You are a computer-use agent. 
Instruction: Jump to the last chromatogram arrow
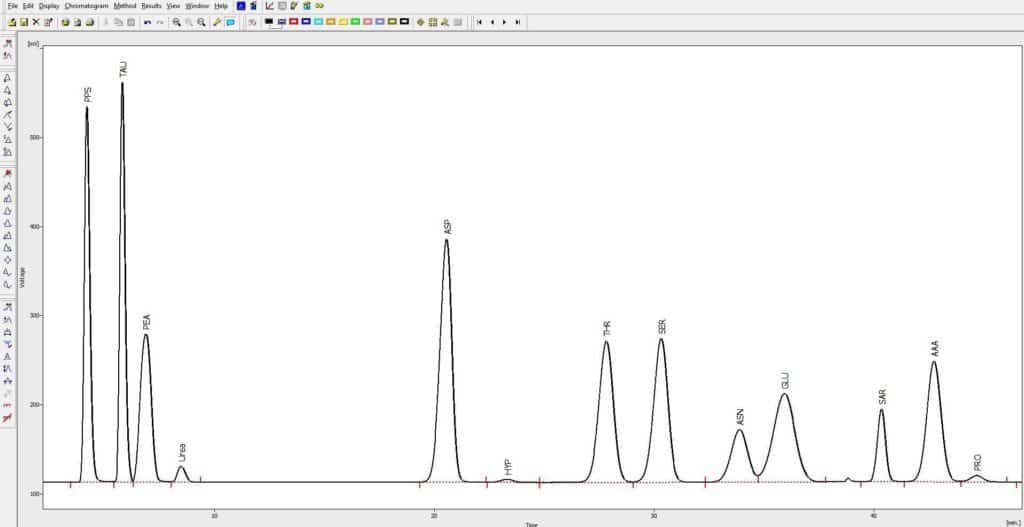coord(518,22)
